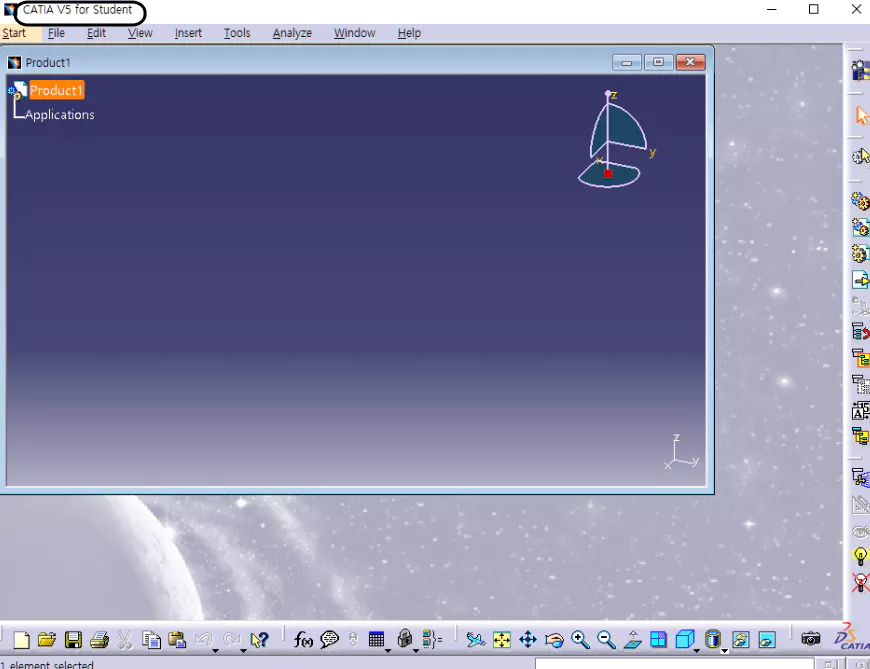This screenshot has width=870, height=669.
Task: Close the Product1 document window
Action: coord(690,62)
